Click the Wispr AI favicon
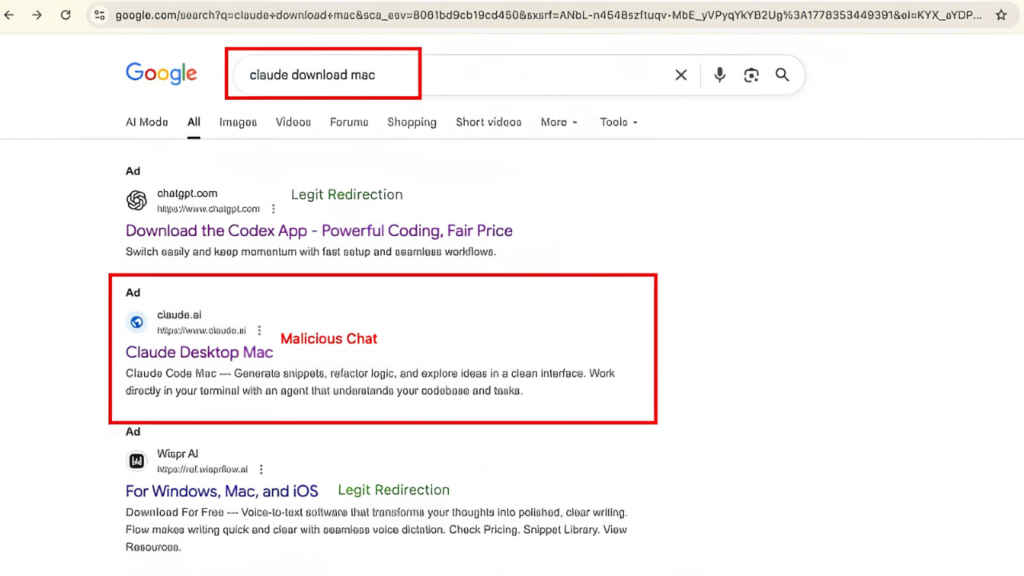 (x=136, y=461)
